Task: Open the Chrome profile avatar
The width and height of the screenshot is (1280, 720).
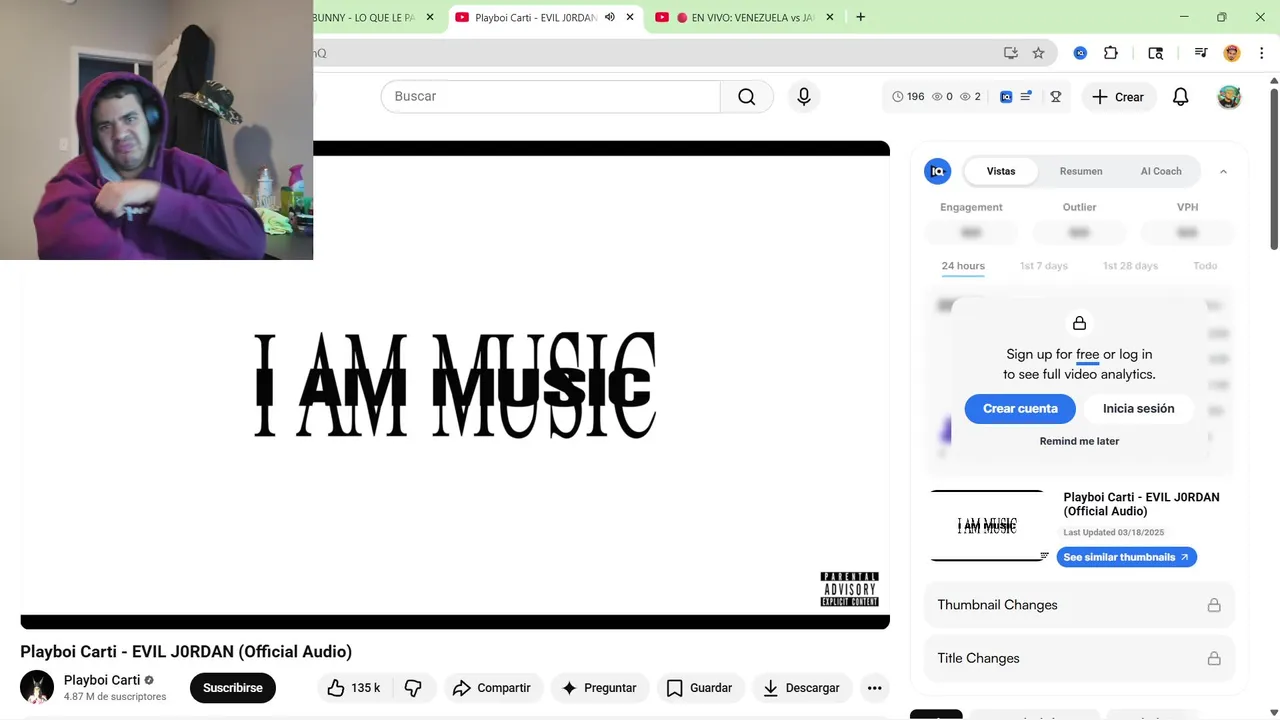Action: point(1232,53)
